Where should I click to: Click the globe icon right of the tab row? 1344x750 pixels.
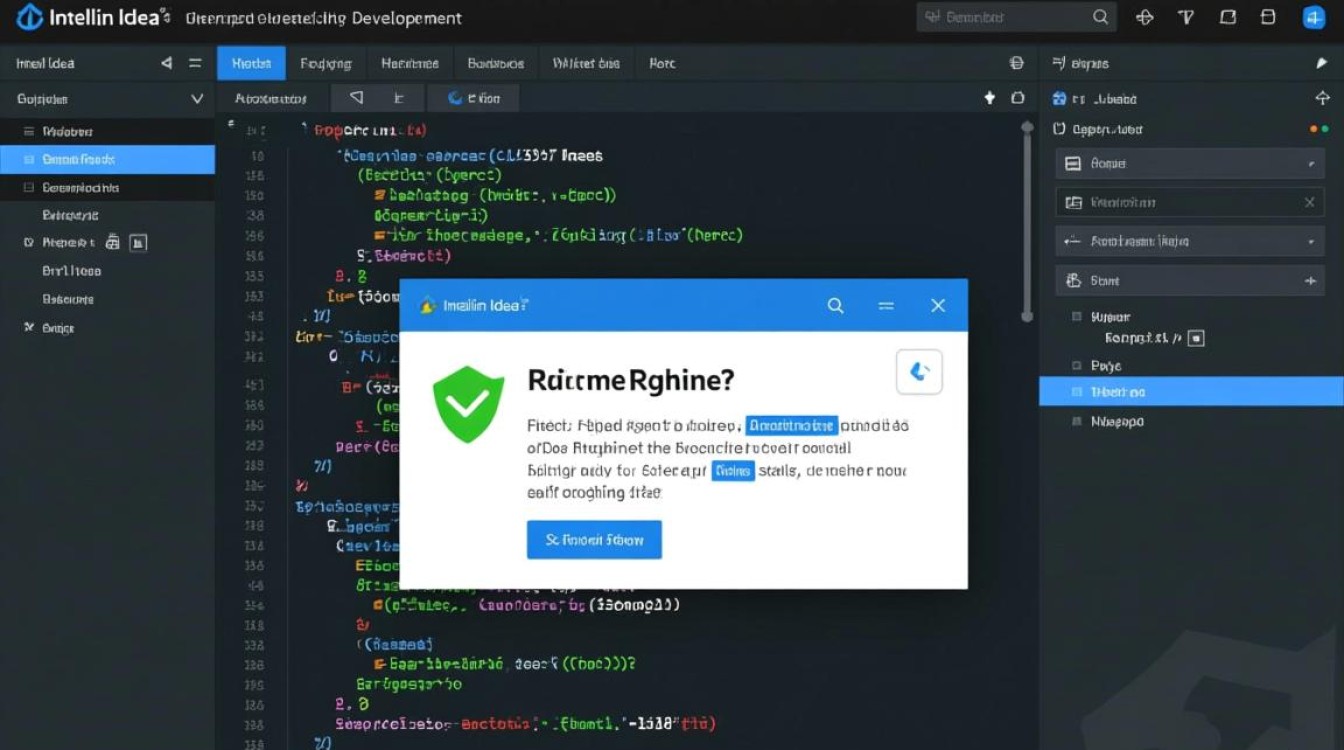point(1017,63)
